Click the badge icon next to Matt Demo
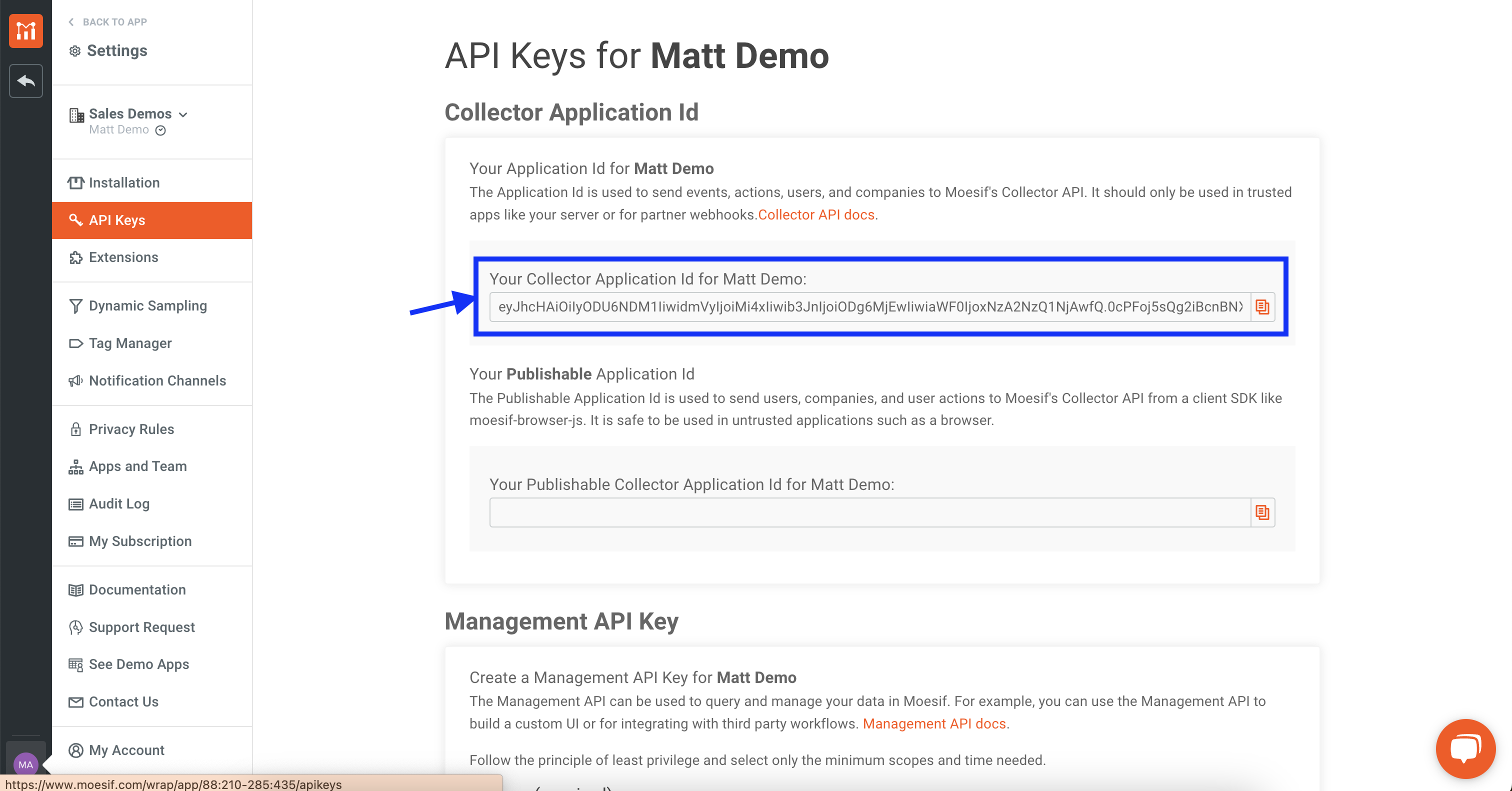1512x791 pixels. tap(161, 130)
